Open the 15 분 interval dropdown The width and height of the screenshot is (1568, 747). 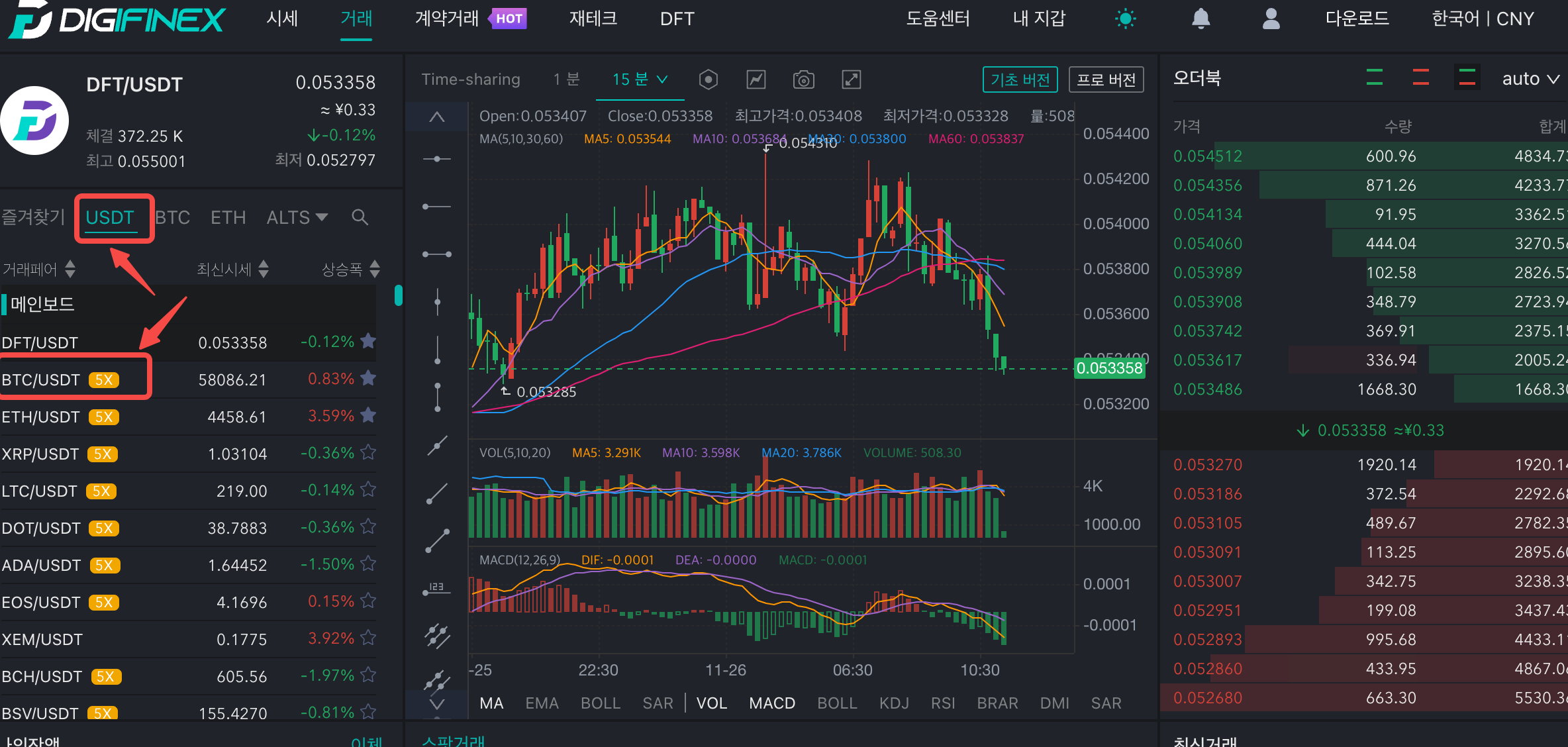click(640, 79)
